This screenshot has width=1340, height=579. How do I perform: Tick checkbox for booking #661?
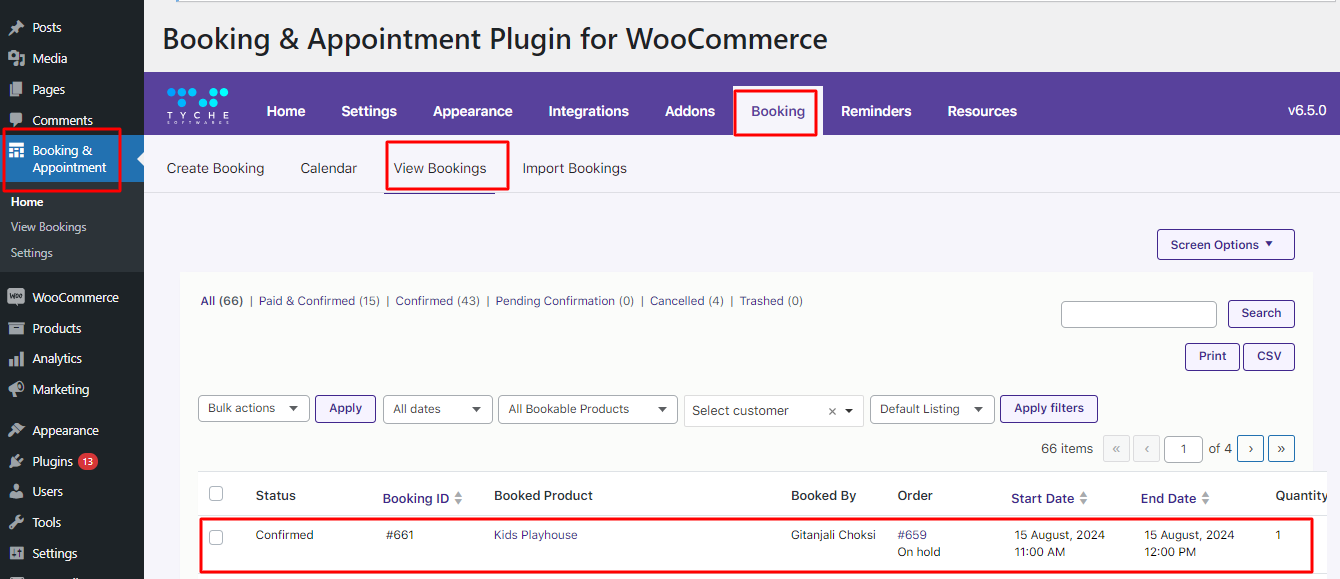coord(216,538)
